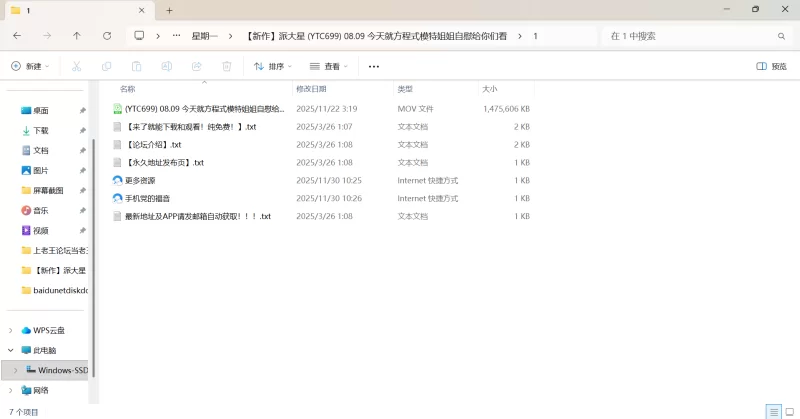This screenshot has width=800, height=419.
Task: Click the Back navigation arrow
Action: pyautogui.click(x=17, y=35)
